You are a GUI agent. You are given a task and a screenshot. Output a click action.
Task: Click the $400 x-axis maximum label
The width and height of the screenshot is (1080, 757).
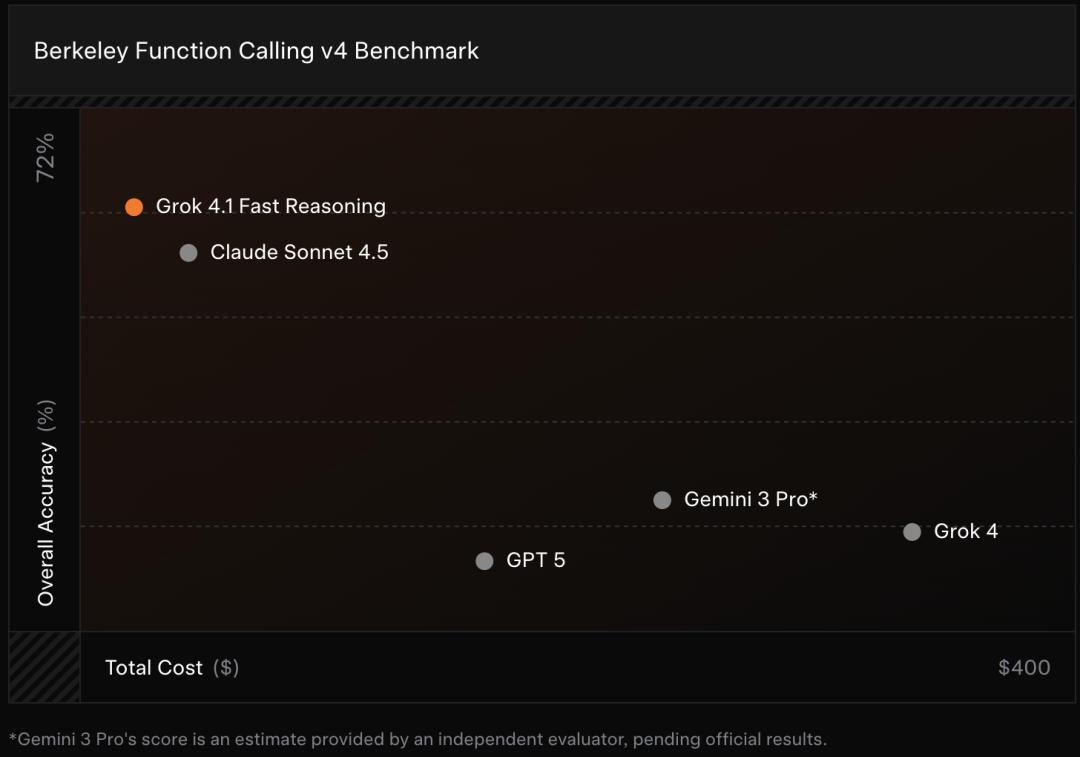click(1023, 668)
